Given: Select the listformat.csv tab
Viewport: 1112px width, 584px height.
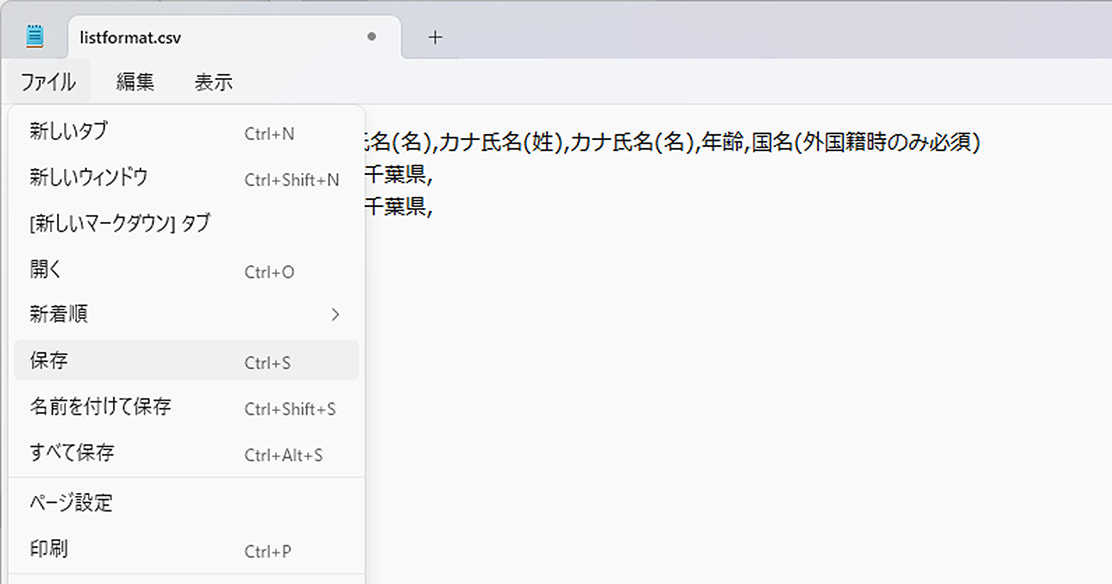Looking at the screenshot, I should [200, 37].
